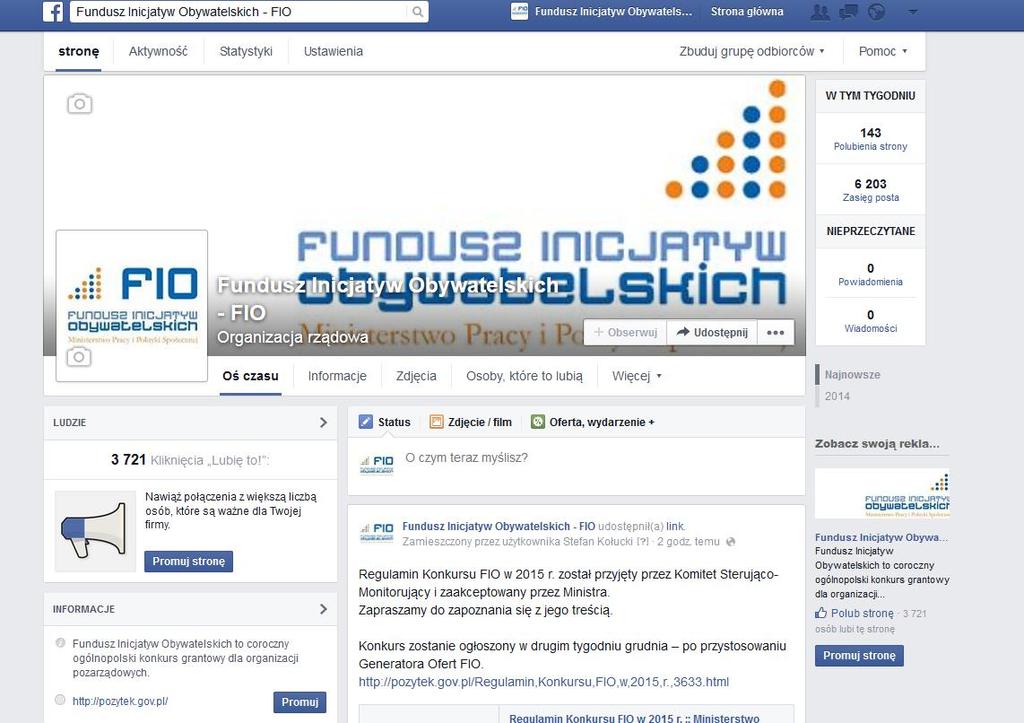
Task: Click globe icon beside pozytek.gov.pl
Action: [60, 700]
